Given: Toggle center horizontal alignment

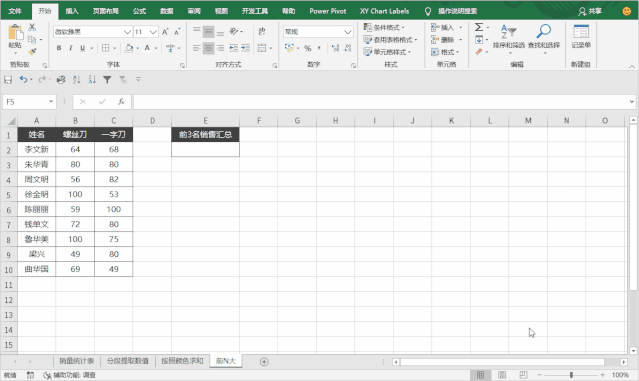Looking at the screenshot, I should [x=208, y=48].
